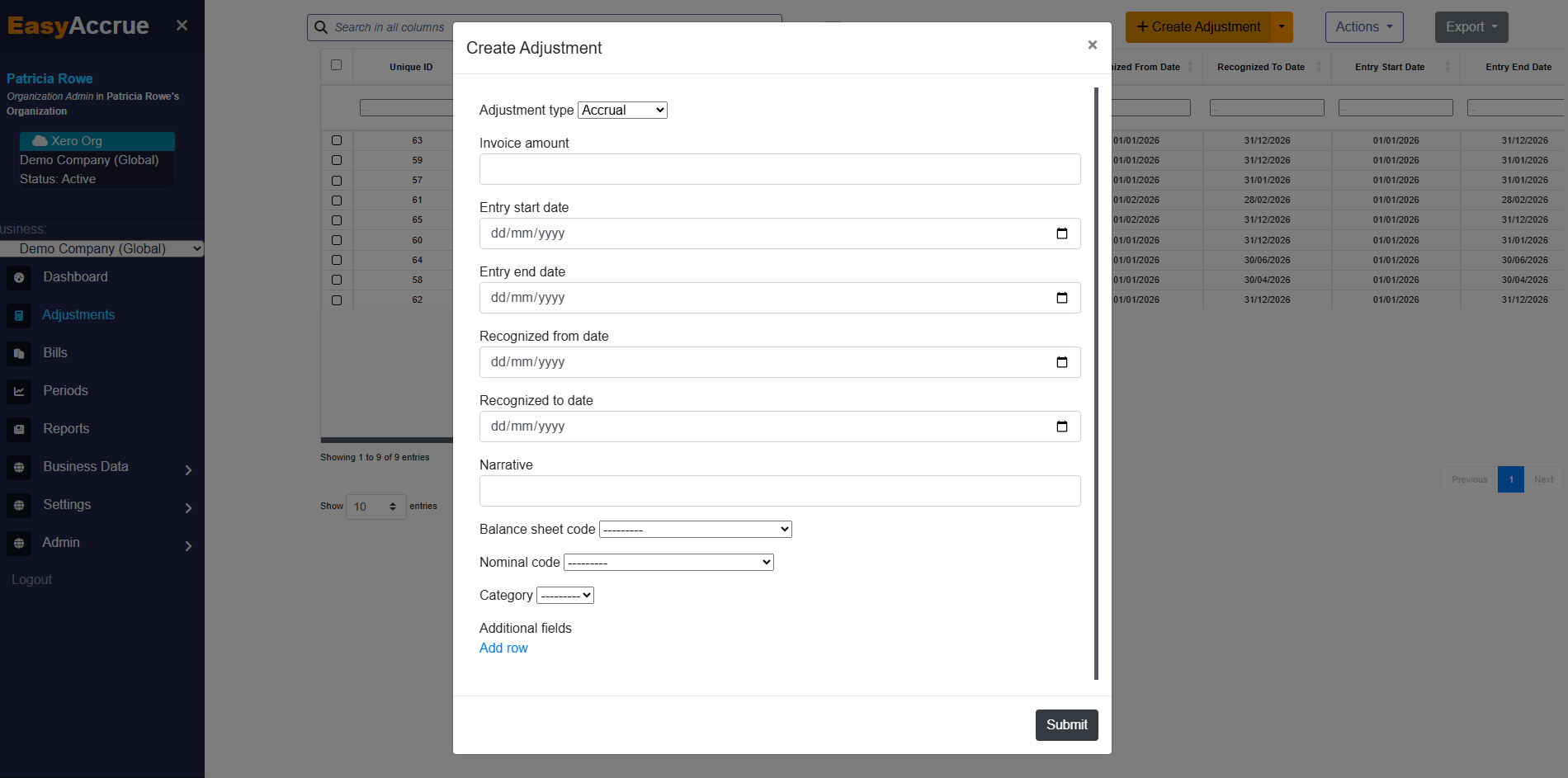Toggle the select-all rows checkbox

pyautogui.click(x=337, y=65)
